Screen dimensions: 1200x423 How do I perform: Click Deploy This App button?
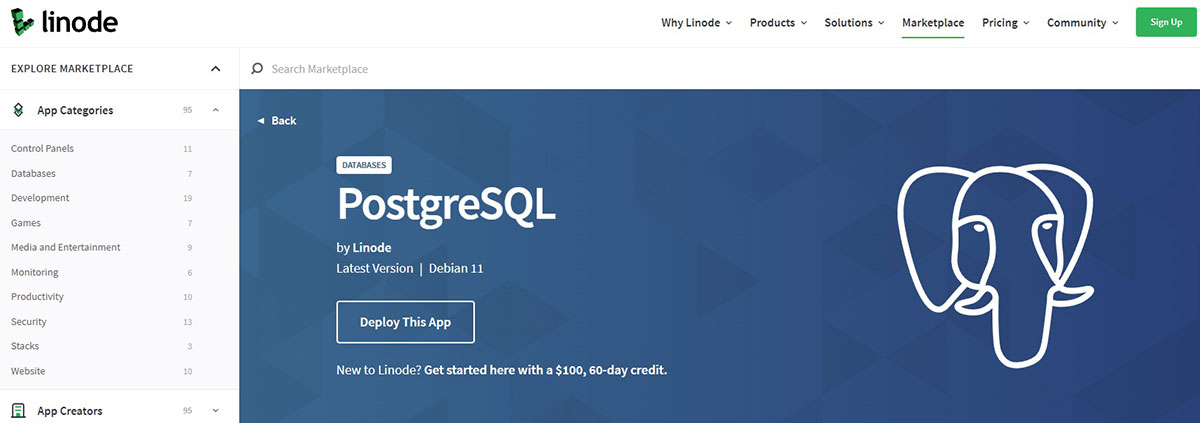[405, 322]
